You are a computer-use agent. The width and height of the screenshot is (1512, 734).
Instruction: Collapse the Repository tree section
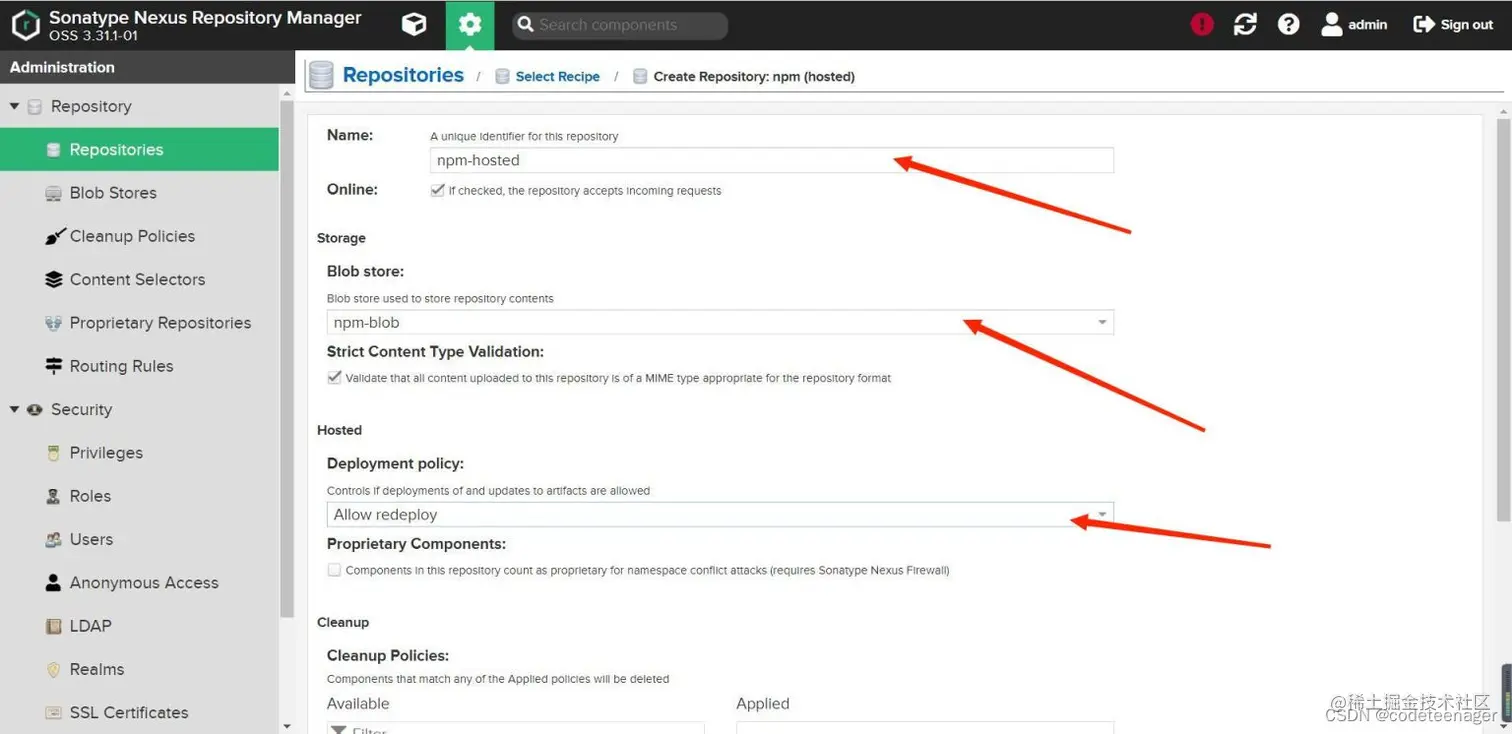(15, 106)
